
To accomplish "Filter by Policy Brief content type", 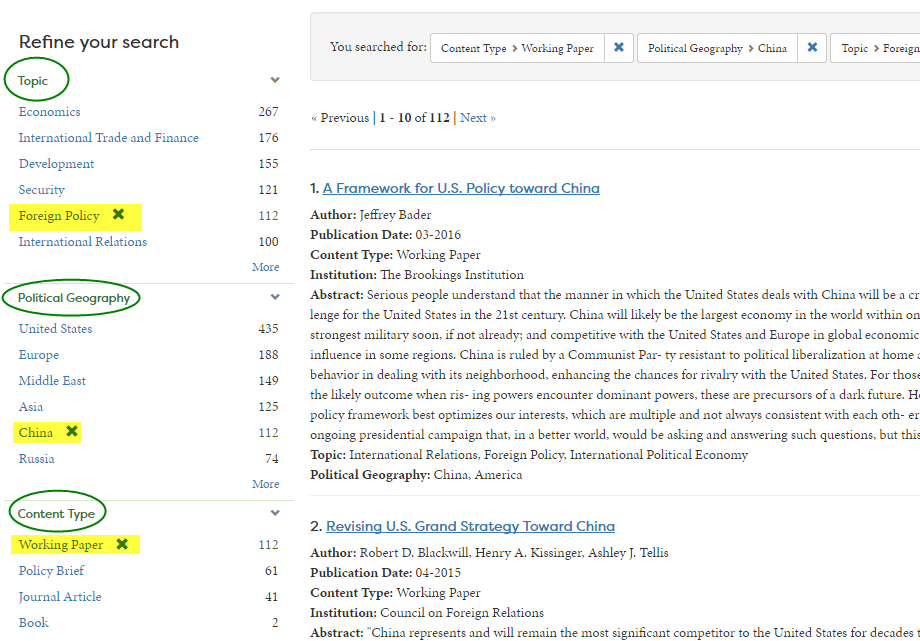I will point(51,571).
